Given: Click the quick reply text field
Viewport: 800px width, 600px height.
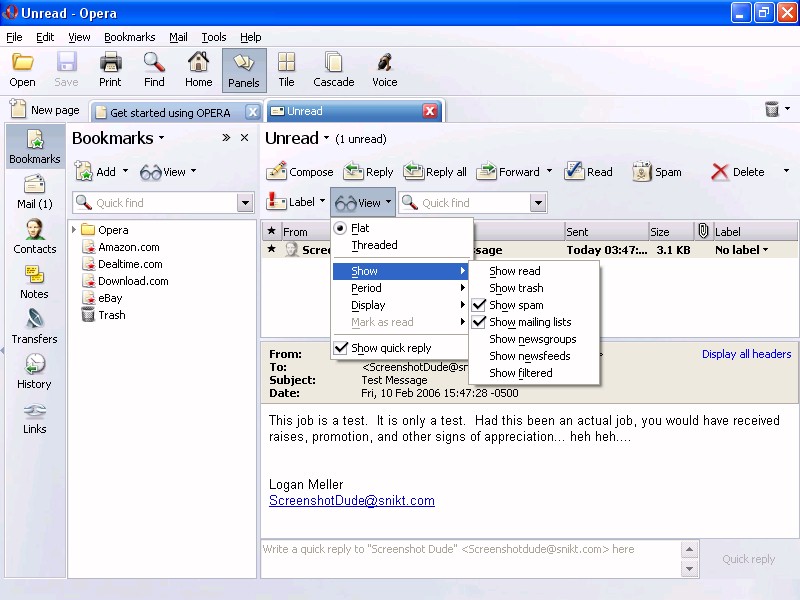Looking at the screenshot, I should tap(470, 558).
